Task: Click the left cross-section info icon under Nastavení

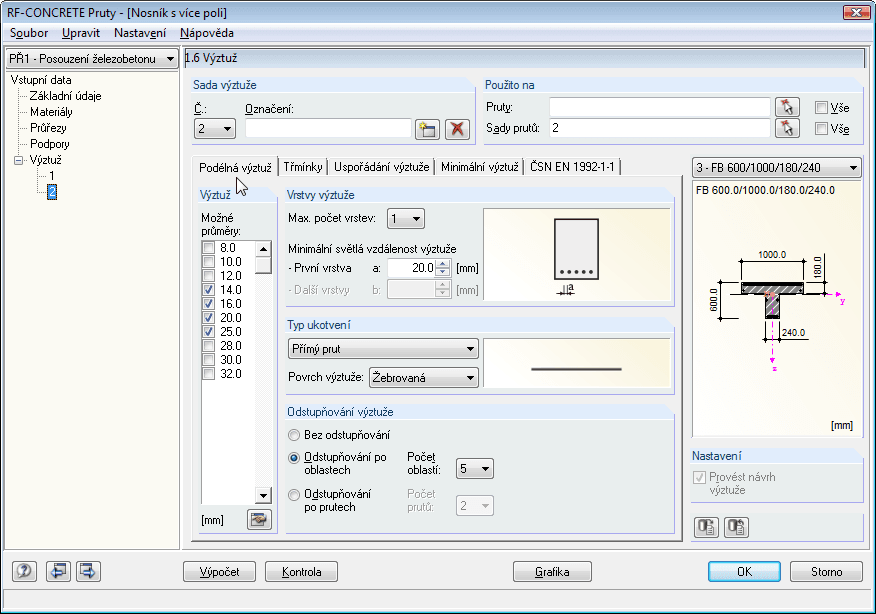Action: point(706,527)
